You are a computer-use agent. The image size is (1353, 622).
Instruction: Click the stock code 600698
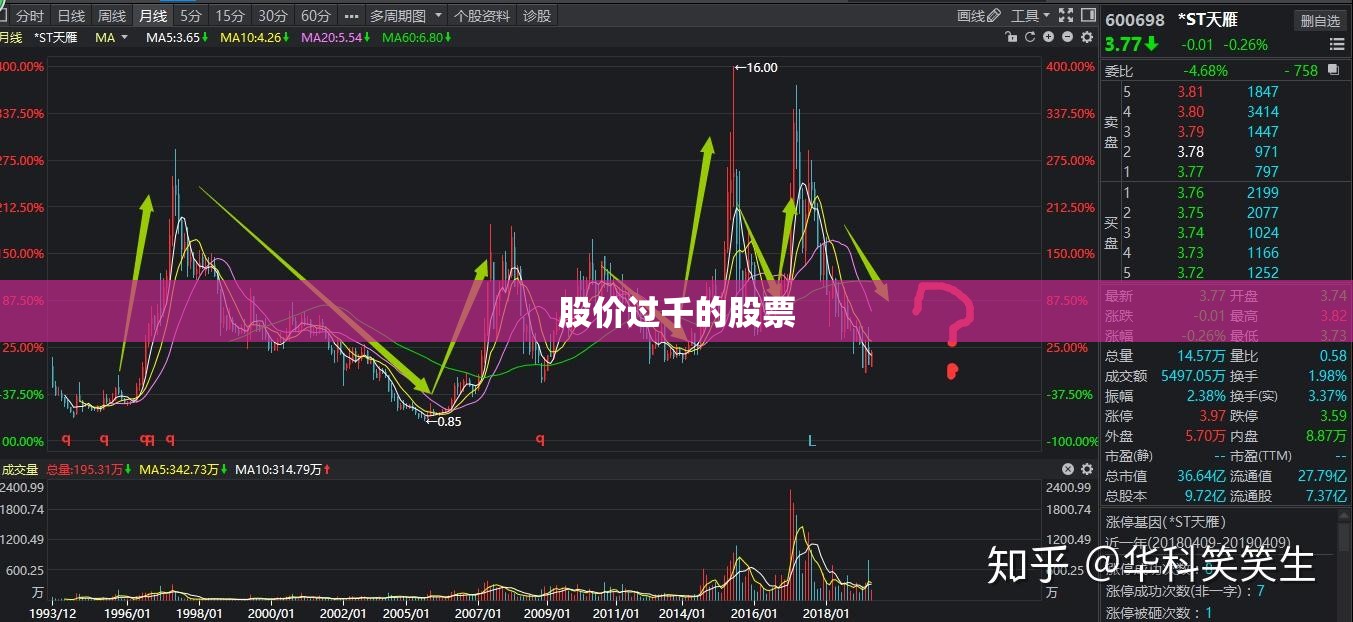point(1135,20)
